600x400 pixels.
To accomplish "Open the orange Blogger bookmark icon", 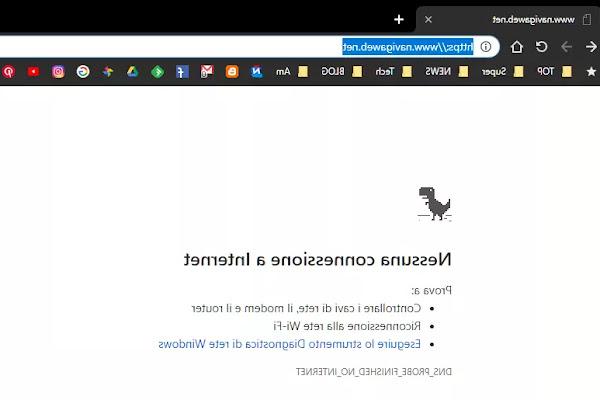I will [232, 72].
